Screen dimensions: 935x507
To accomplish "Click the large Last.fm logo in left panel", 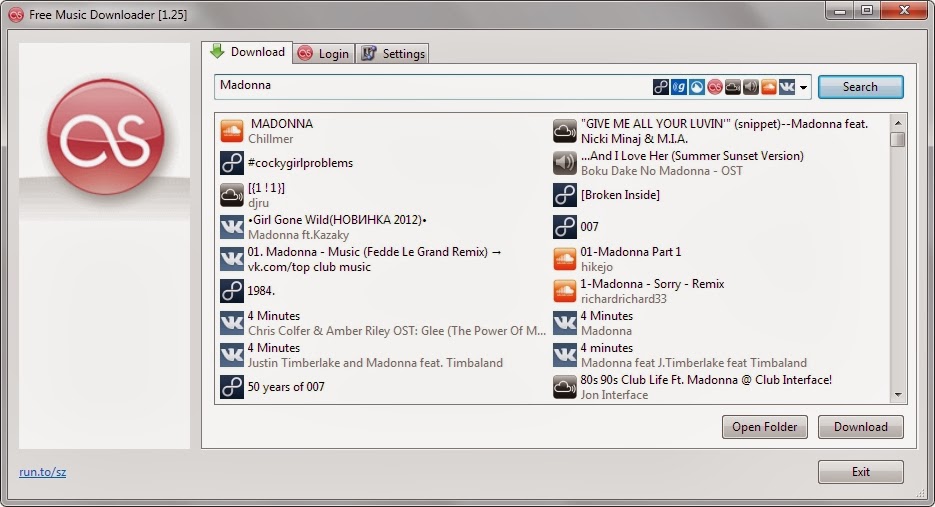I will (106, 137).
